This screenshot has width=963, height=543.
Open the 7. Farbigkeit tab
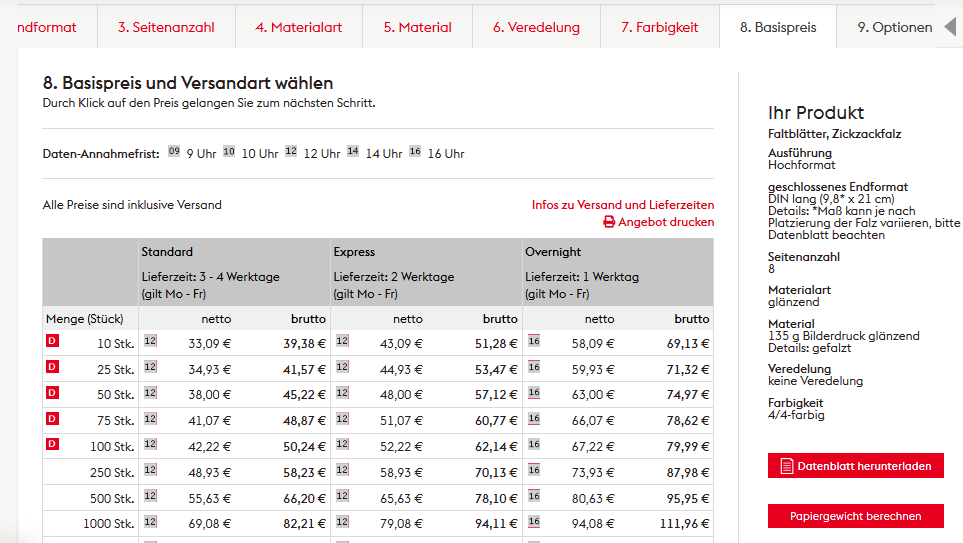[659, 27]
